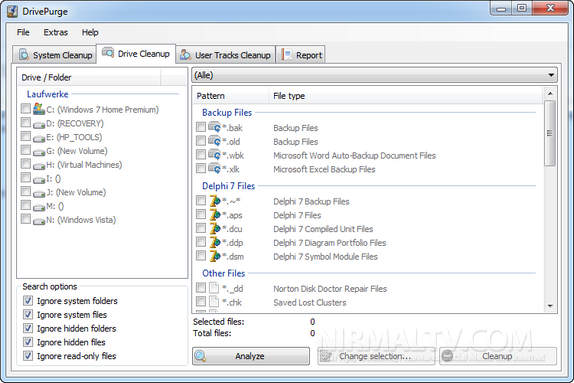Click the drive icon next to J: (New Volume)
The width and height of the screenshot is (574, 383).
(39, 193)
